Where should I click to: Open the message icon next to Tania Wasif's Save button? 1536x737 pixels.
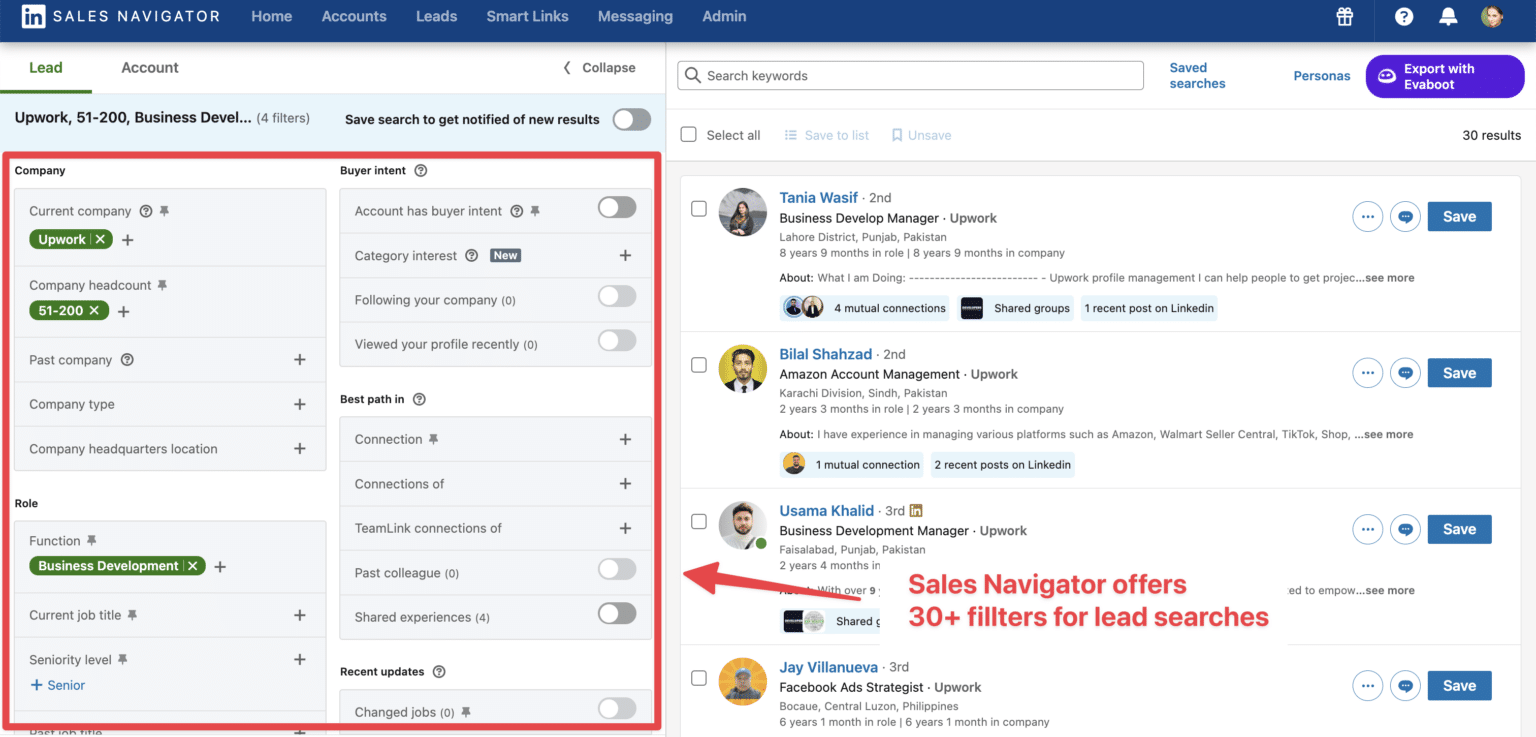coord(1405,216)
